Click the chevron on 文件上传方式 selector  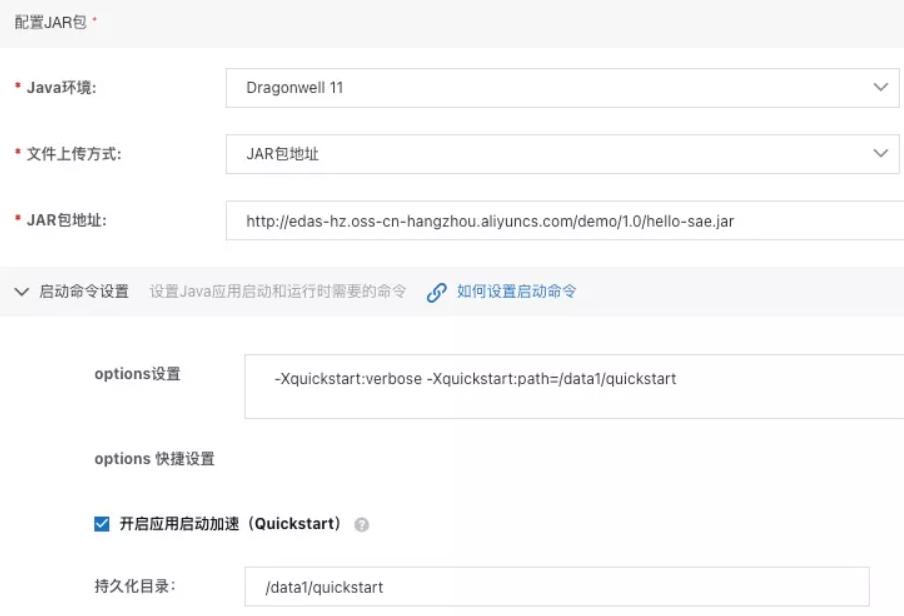click(879, 155)
